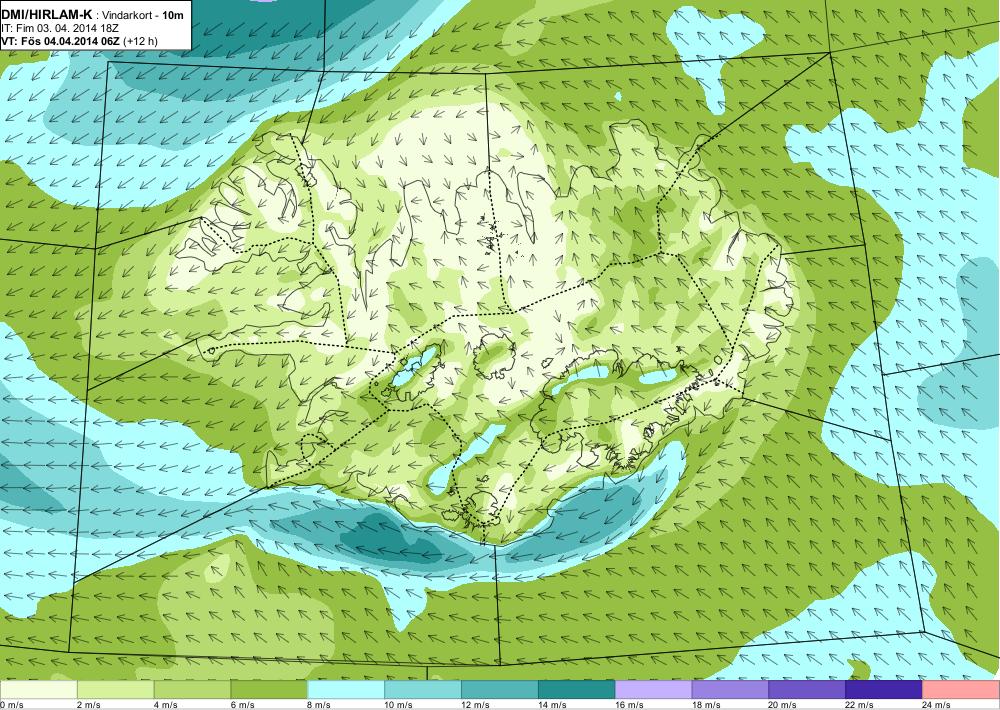The image size is (1000, 710).
Task: Click the "4 m/s" legend label
Action: pyautogui.click(x=165, y=705)
